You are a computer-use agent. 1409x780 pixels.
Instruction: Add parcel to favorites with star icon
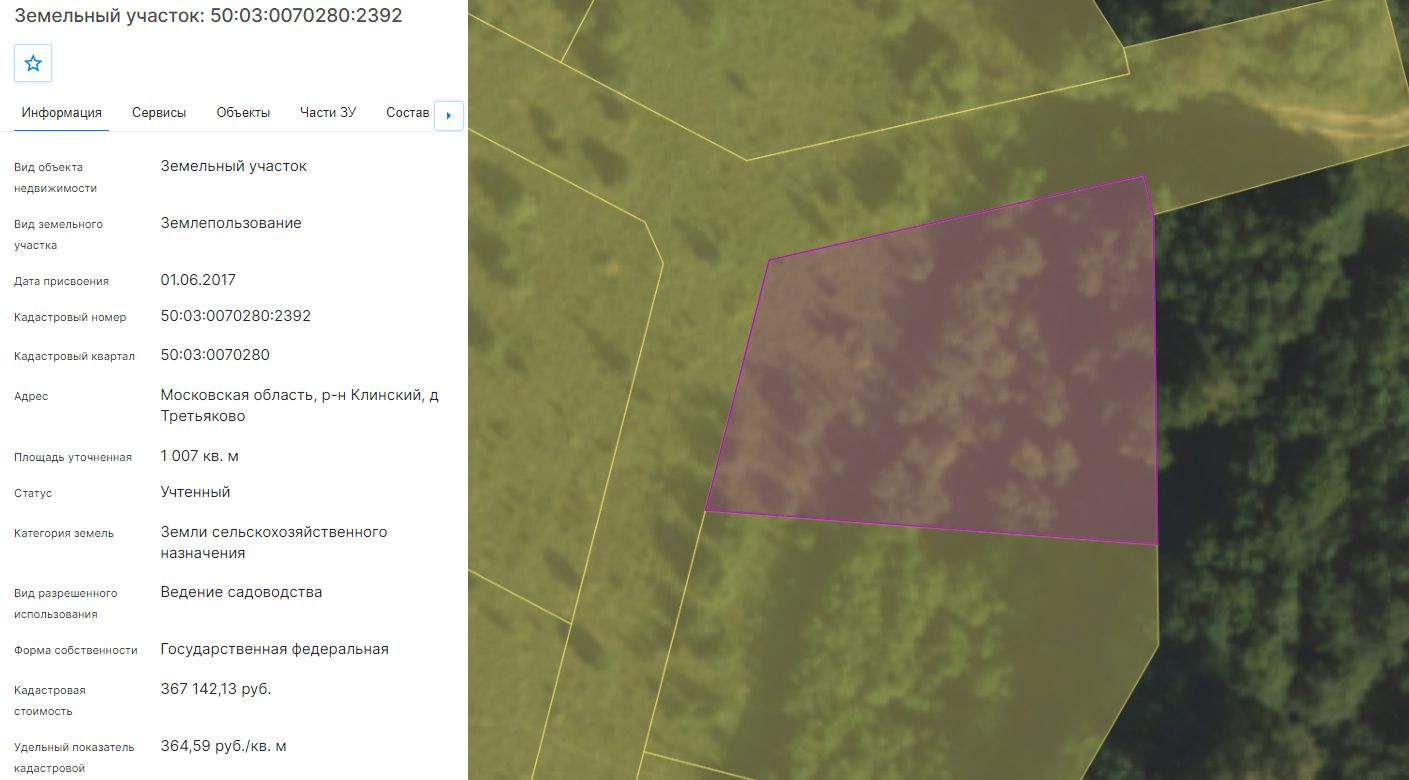tap(33, 63)
